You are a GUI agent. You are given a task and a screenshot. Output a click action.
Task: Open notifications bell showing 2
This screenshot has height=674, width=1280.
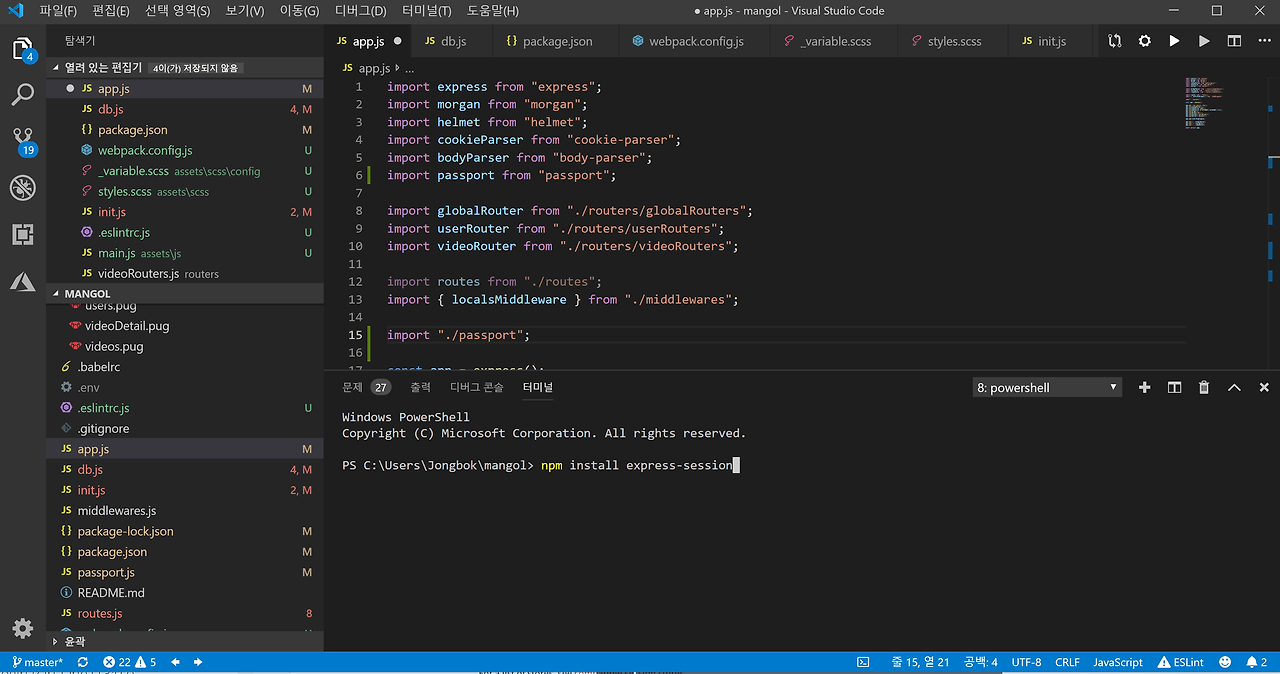1256,662
